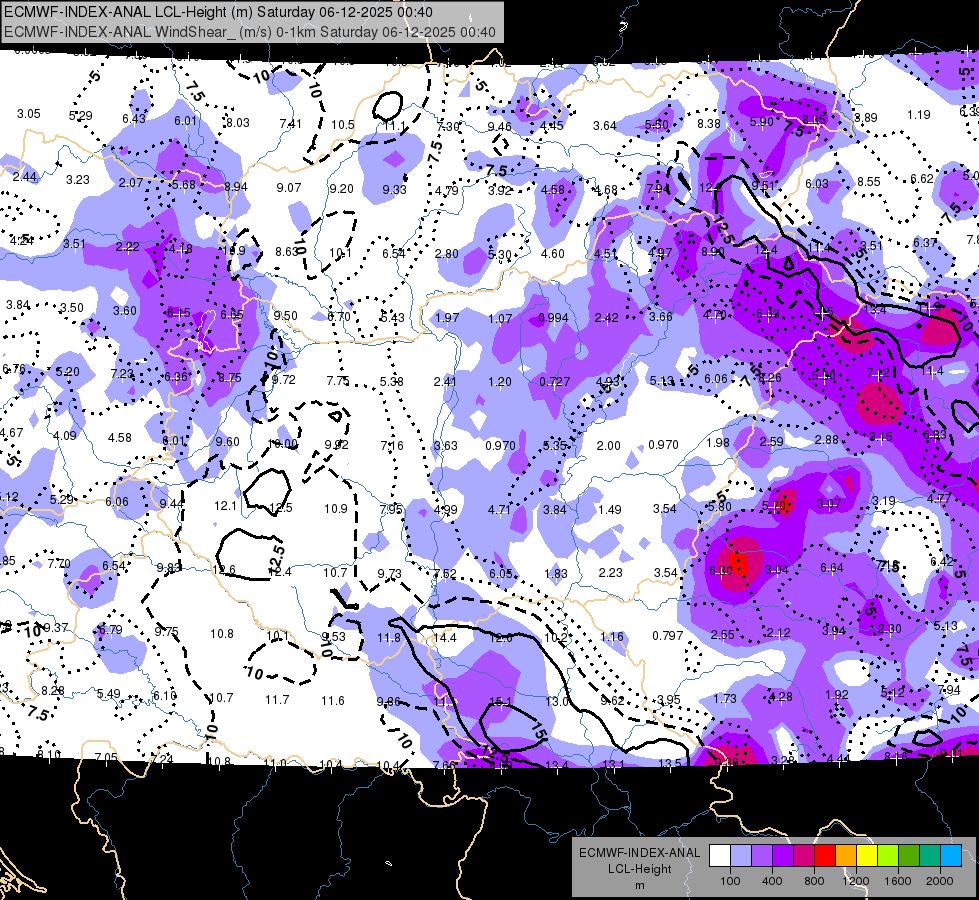979x900 pixels.
Task: Click the legend tick label '2000'
Action: click(939, 881)
